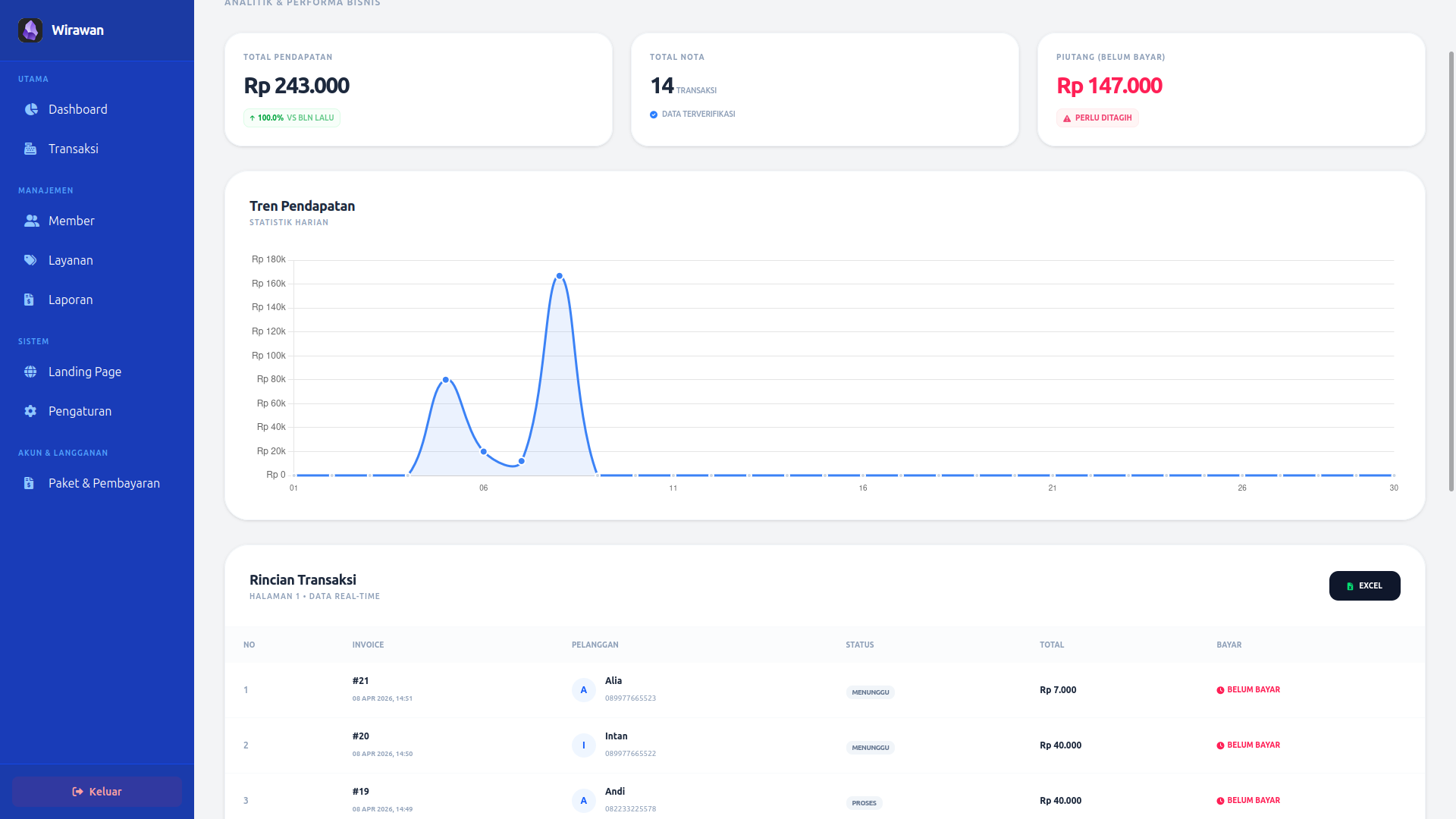The image size is (1456, 819).
Task: Click the Wirawan app logo icon
Action: tap(30, 30)
